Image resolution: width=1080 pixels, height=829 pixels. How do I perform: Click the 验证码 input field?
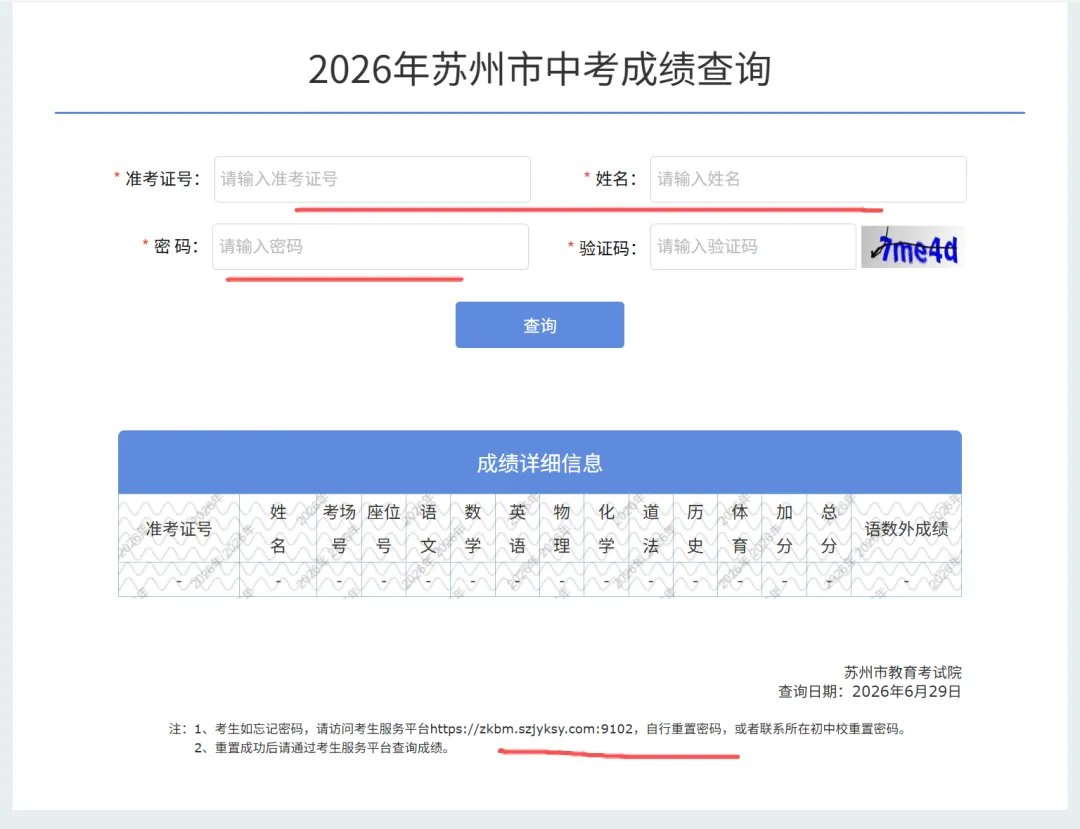(753, 246)
